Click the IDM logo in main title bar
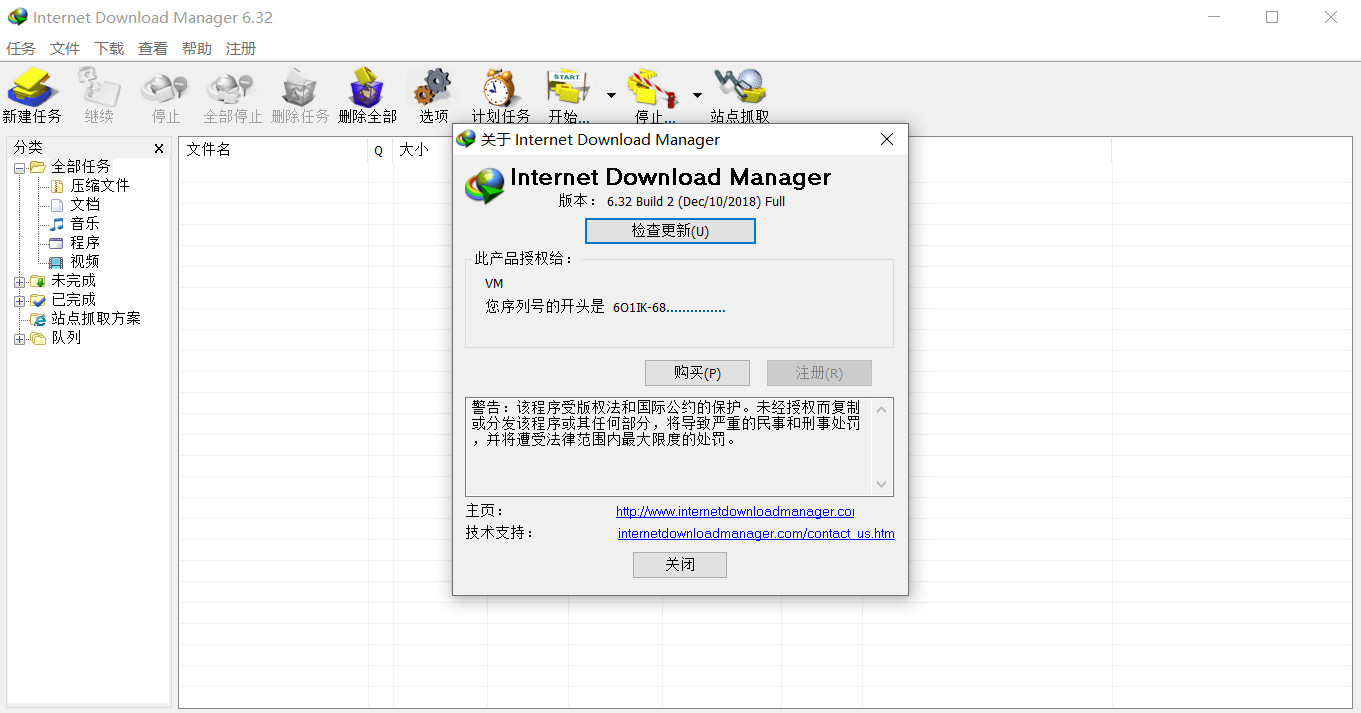This screenshot has width=1361, height=713. coord(17,18)
